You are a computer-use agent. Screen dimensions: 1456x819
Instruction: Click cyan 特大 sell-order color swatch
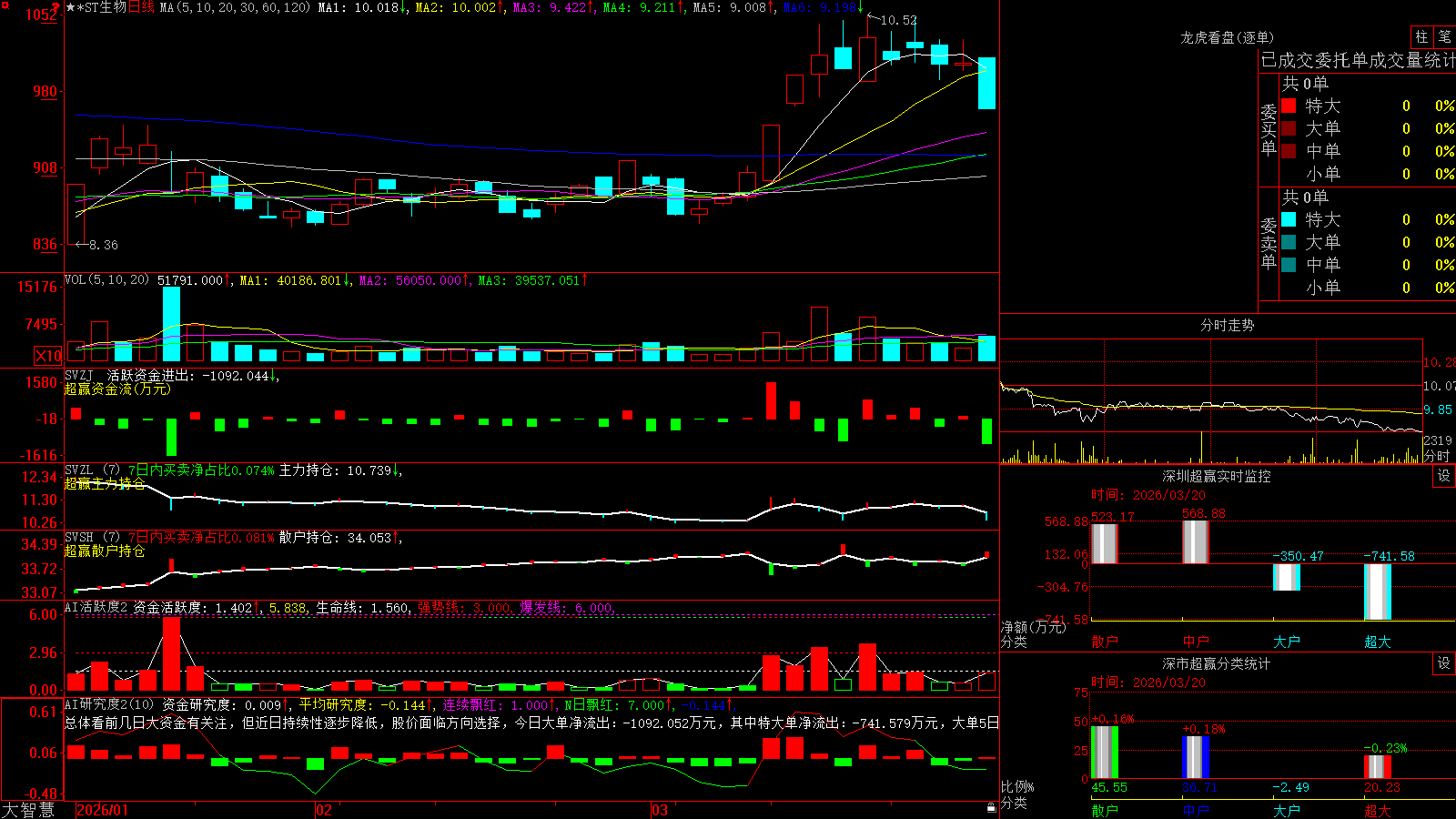tap(1289, 219)
